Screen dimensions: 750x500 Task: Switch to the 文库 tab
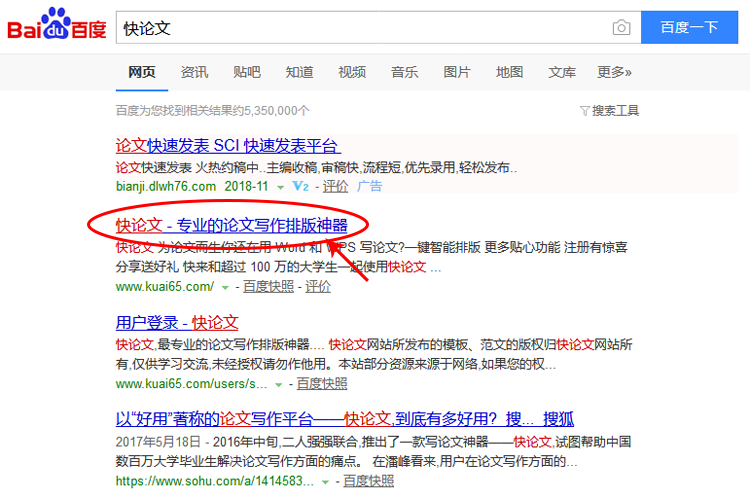coord(562,72)
